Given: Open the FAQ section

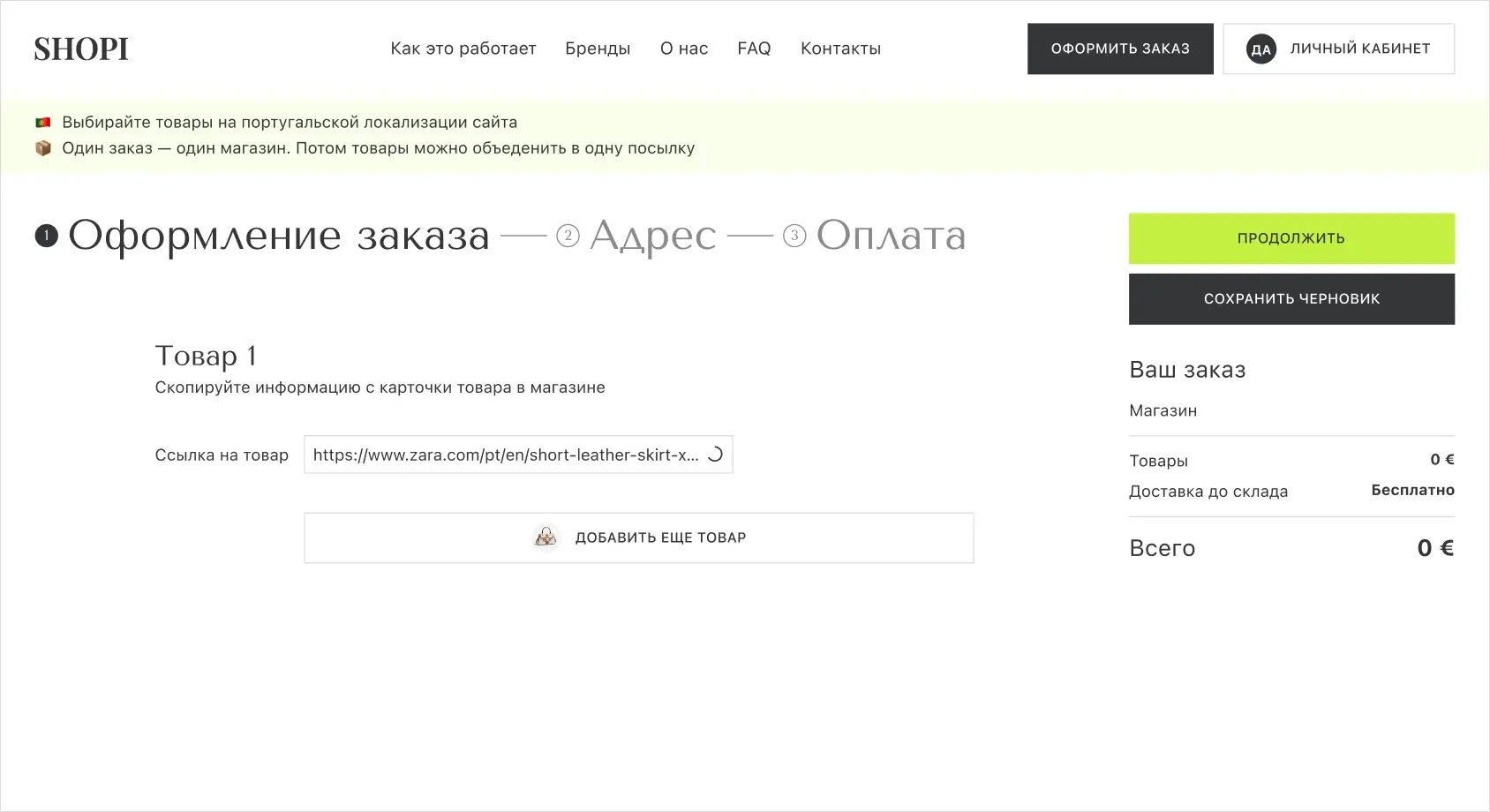Looking at the screenshot, I should coord(754,49).
